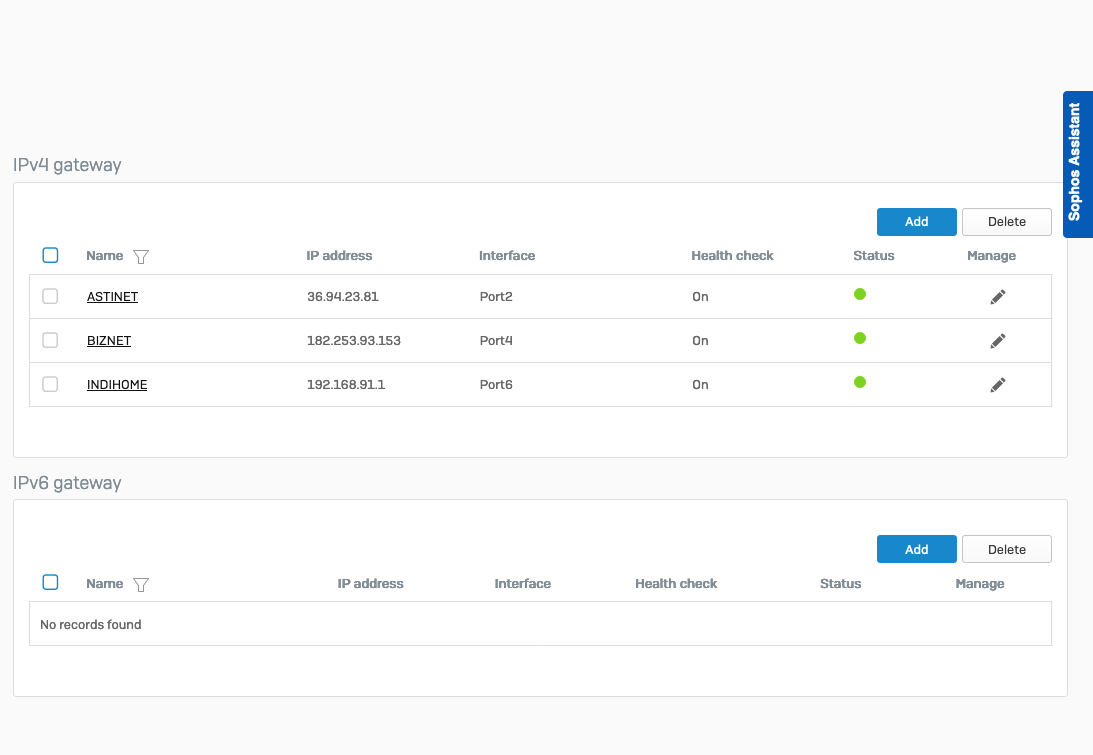Click the IPv4 table Health check header
The image size is (1093, 755).
[x=732, y=256]
